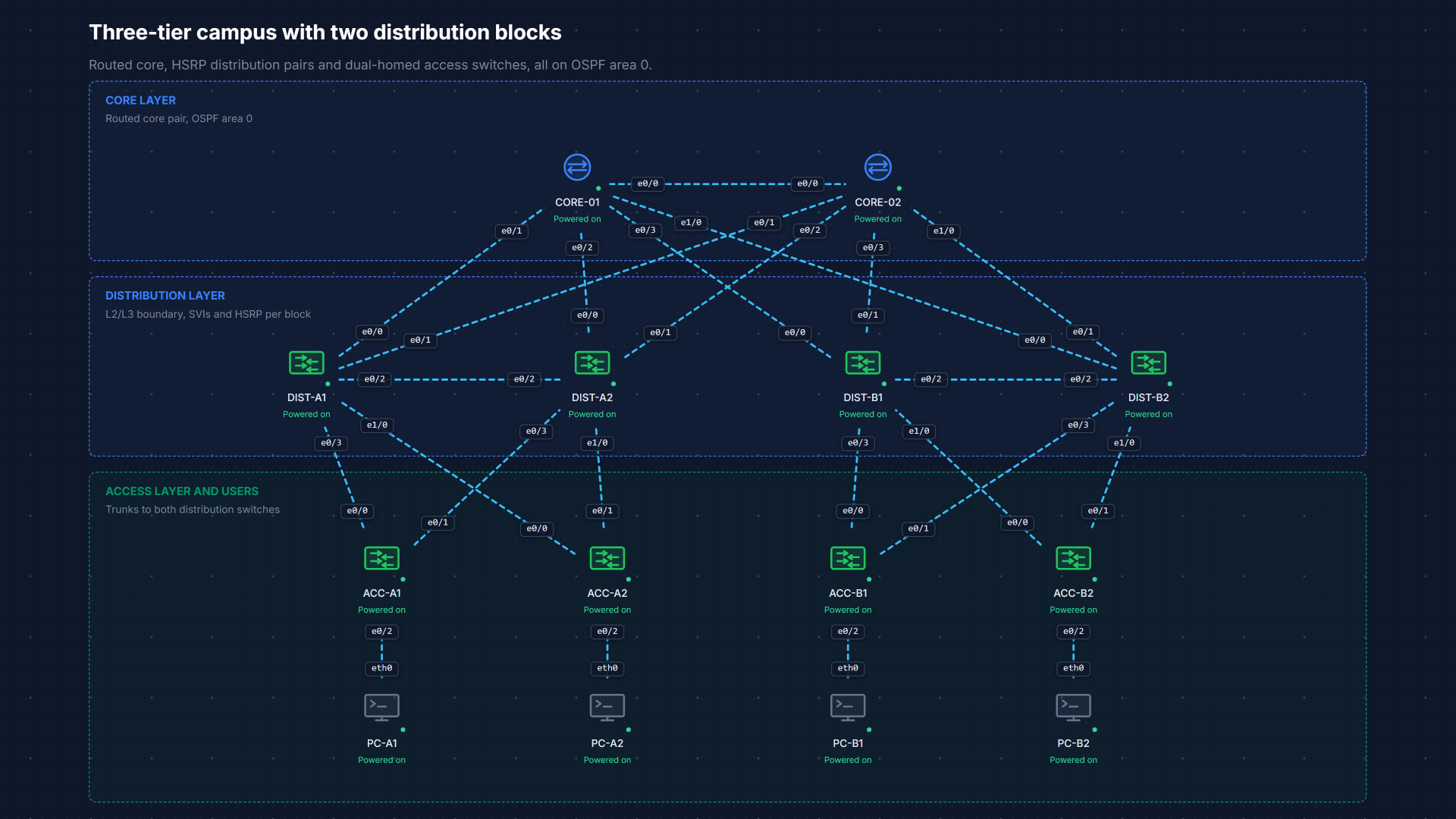Viewport: 1456px width, 819px height.
Task: Select the ACC-B2 access switch icon
Action: pos(1074,558)
